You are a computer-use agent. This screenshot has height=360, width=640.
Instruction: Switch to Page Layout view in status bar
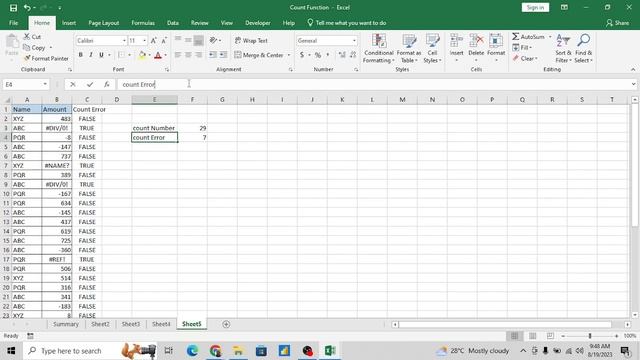pyautogui.click(x=532, y=336)
